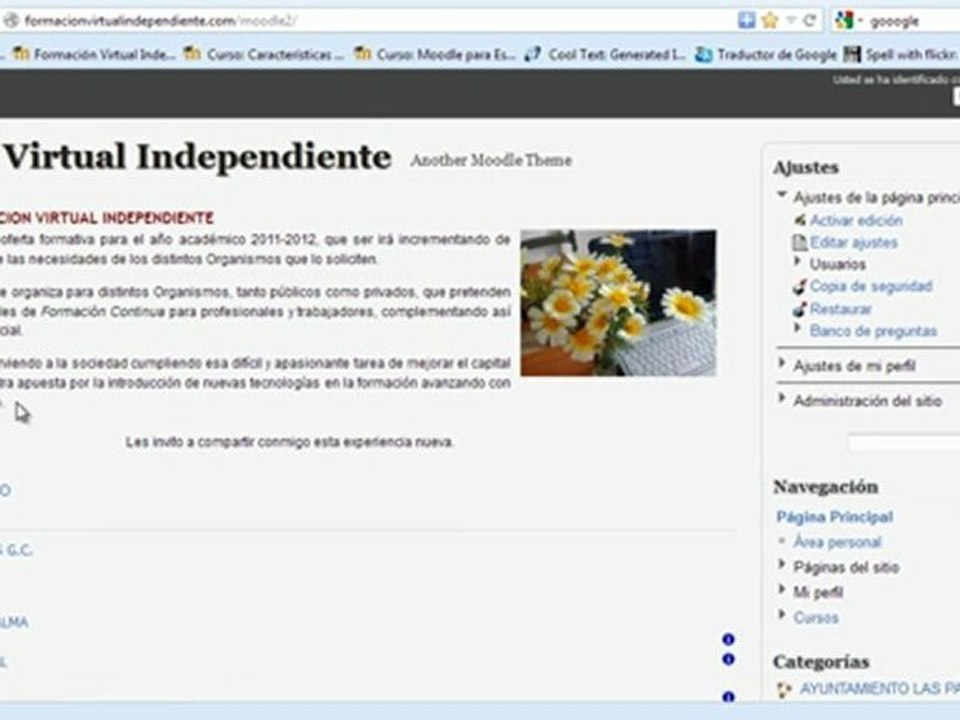Click the 'Virtual Independiente' site heading
Image resolution: width=960 pixels, height=720 pixels.
pos(196,156)
